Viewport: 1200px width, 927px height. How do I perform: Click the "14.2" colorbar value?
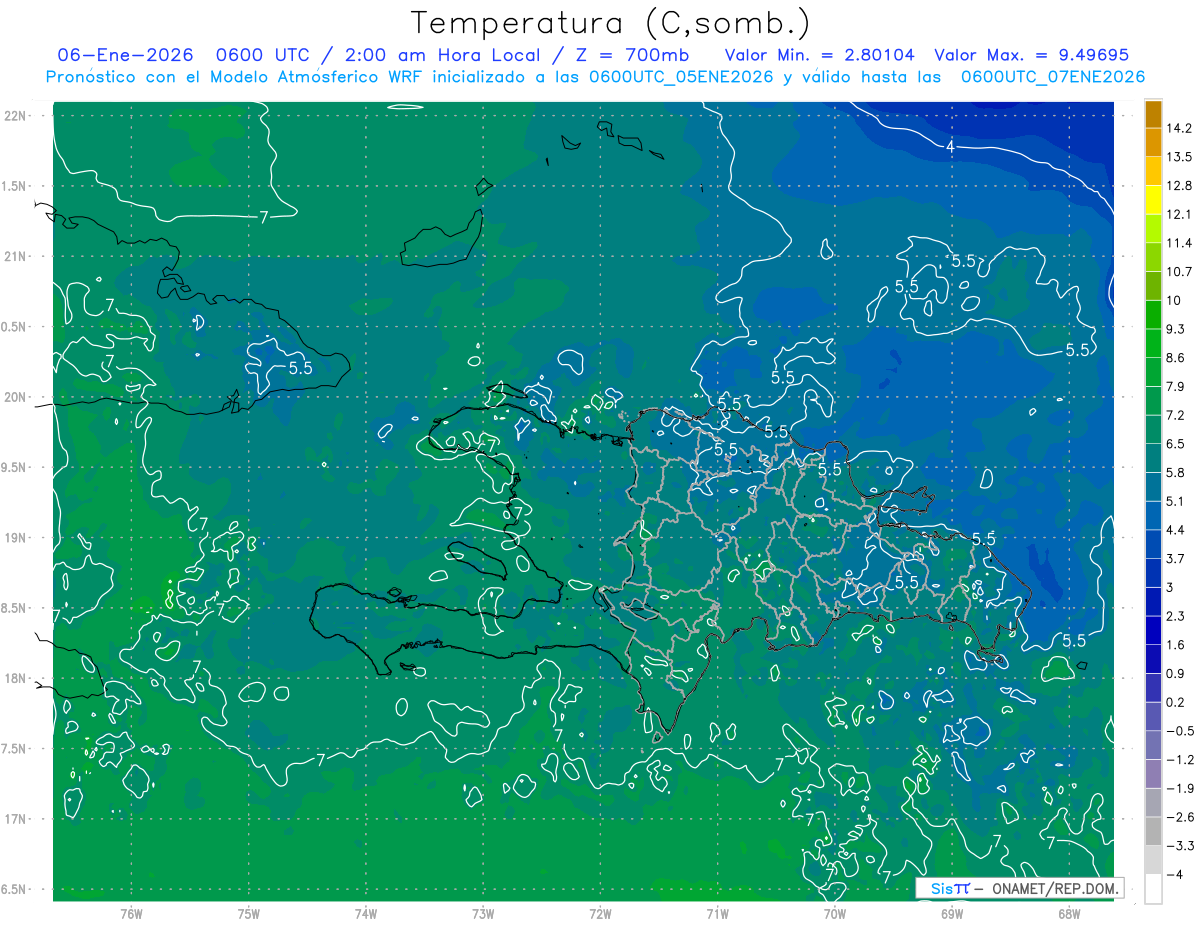(x=1179, y=128)
